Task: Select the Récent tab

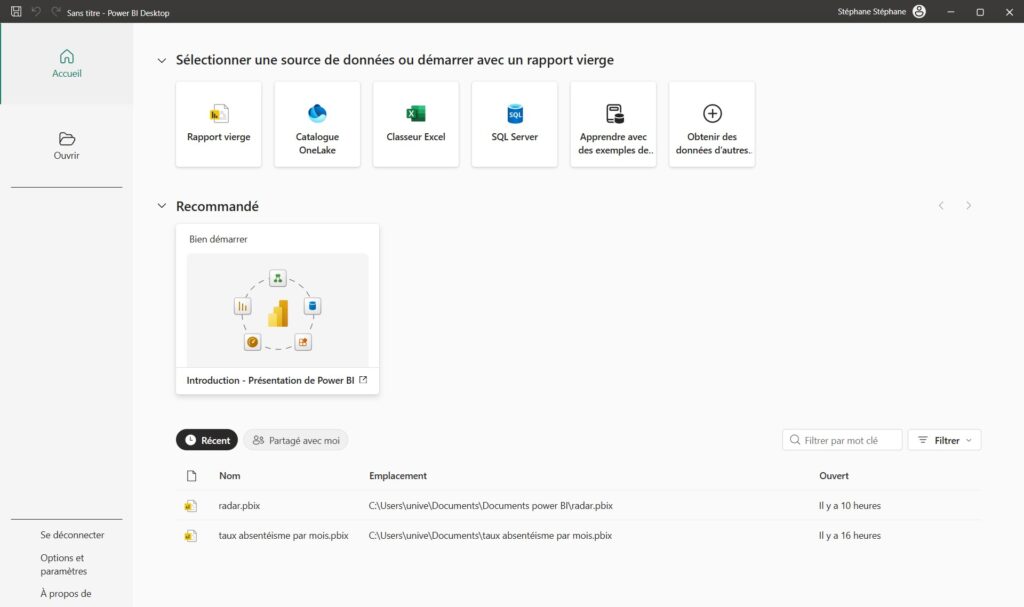Action: pos(207,440)
